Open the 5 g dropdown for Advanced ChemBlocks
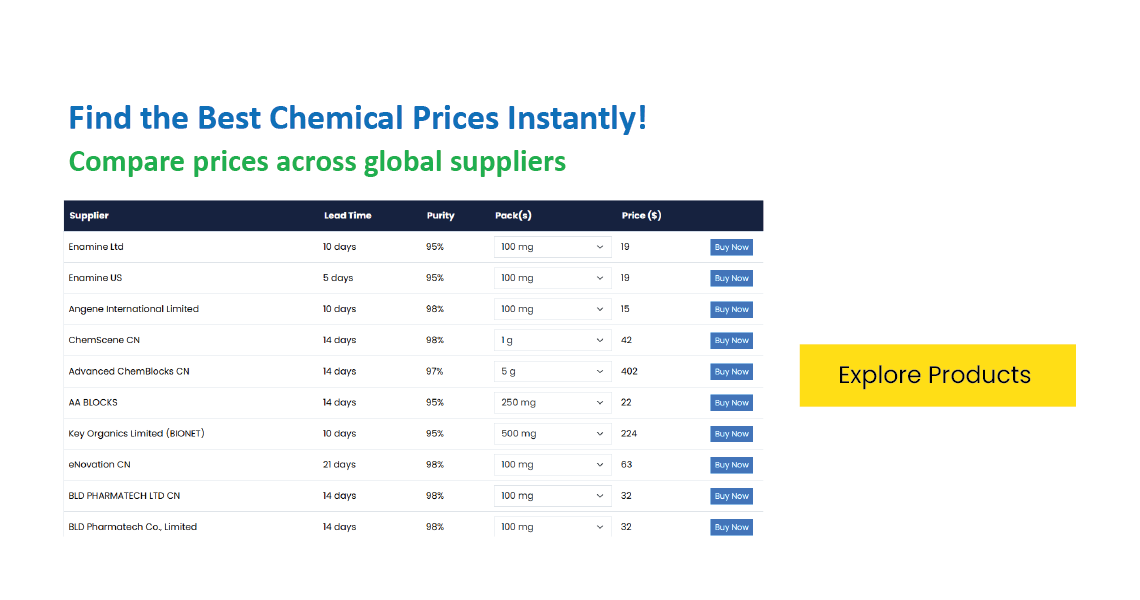This screenshot has height=600, width=1140. 553,372
